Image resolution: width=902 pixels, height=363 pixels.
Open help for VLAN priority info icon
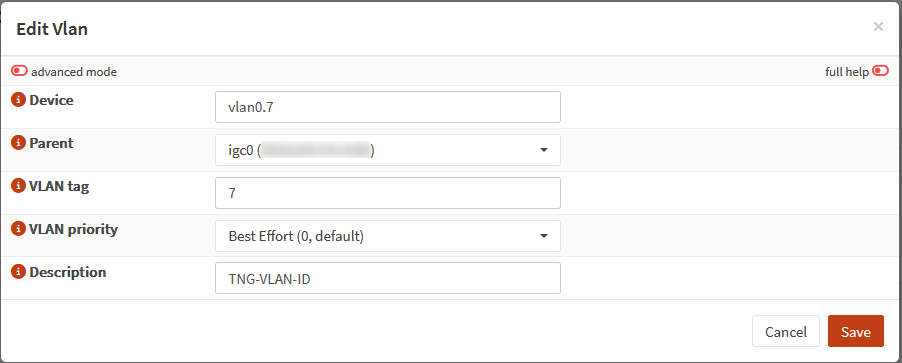(19, 229)
